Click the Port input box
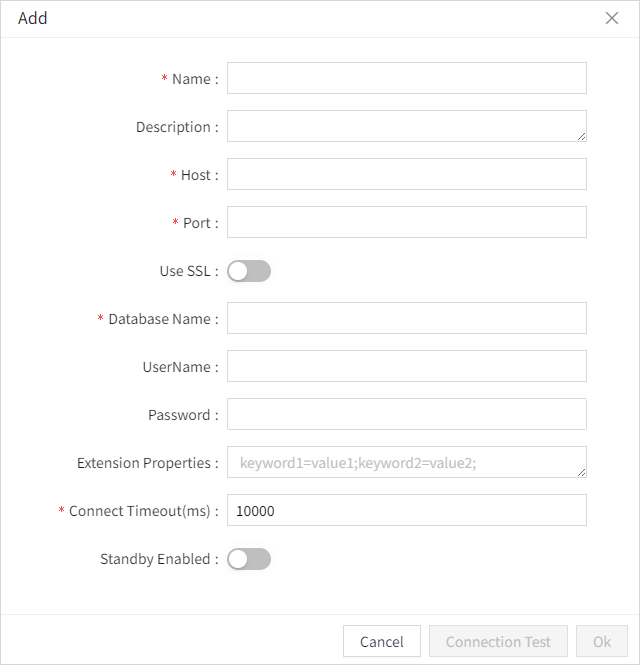Viewport: 640px width, 665px height. 406,223
